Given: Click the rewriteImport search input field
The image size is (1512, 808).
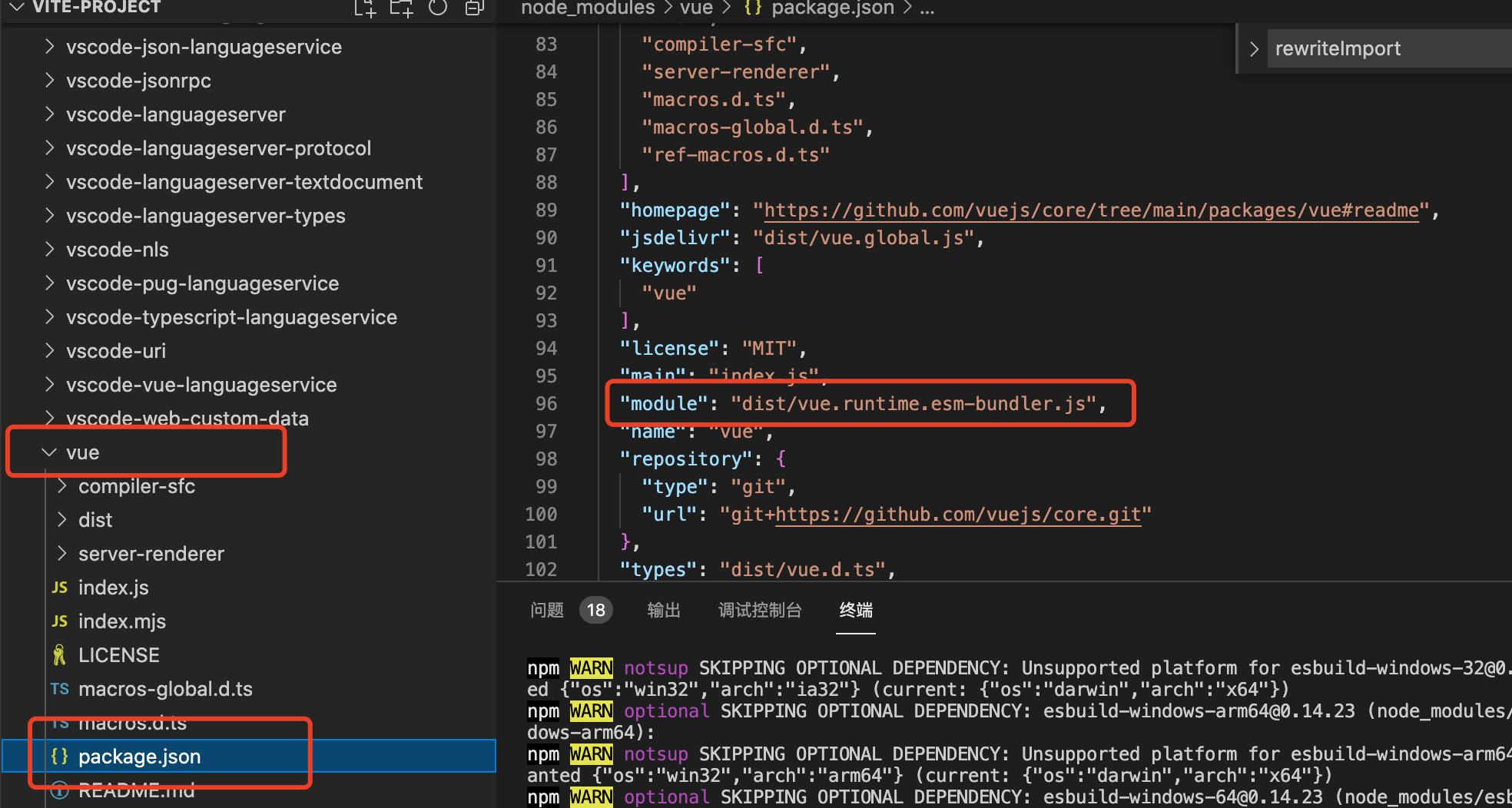Looking at the screenshot, I should tap(1389, 49).
